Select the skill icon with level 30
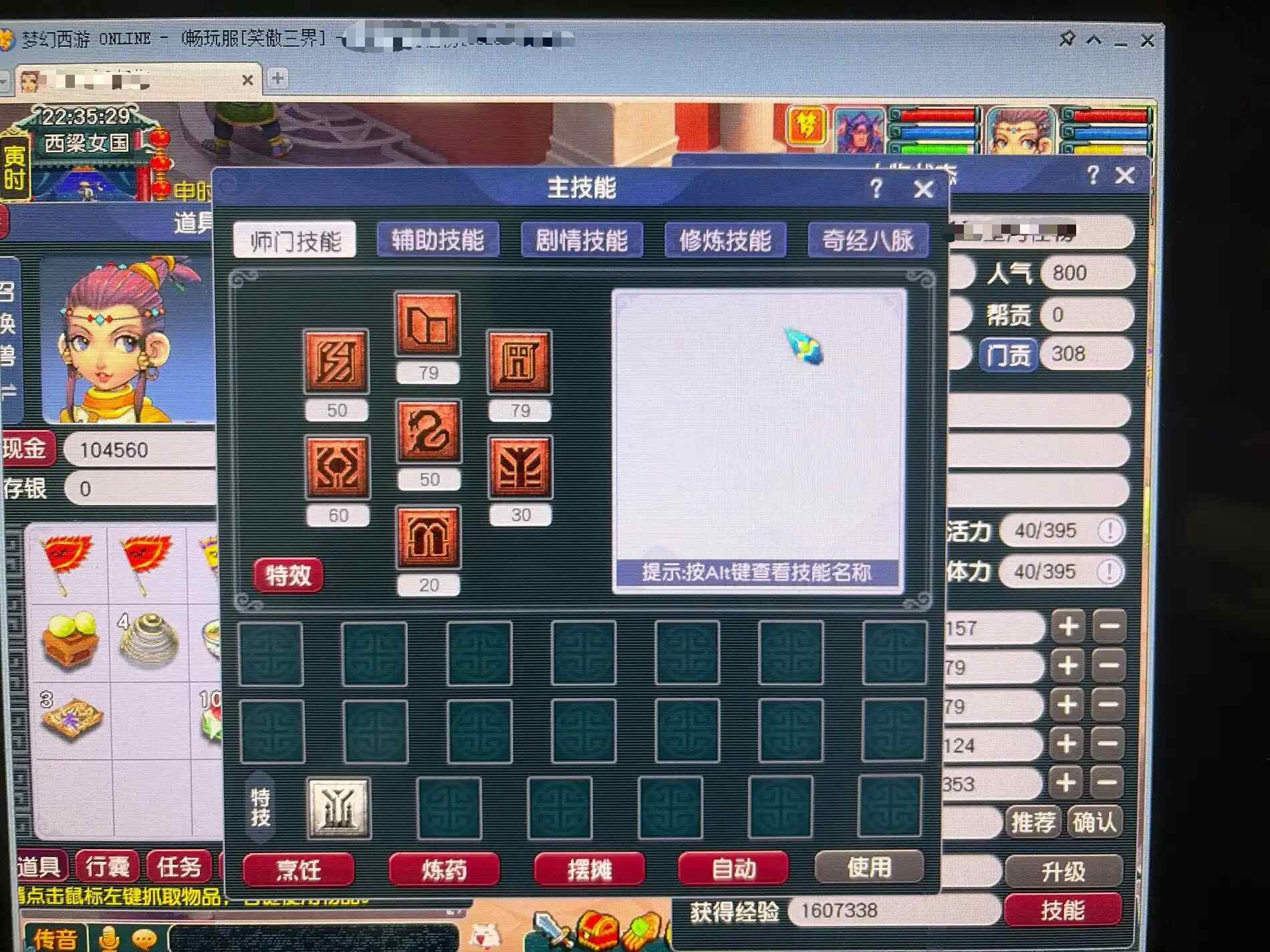1270x952 pixels. point(521,468)
